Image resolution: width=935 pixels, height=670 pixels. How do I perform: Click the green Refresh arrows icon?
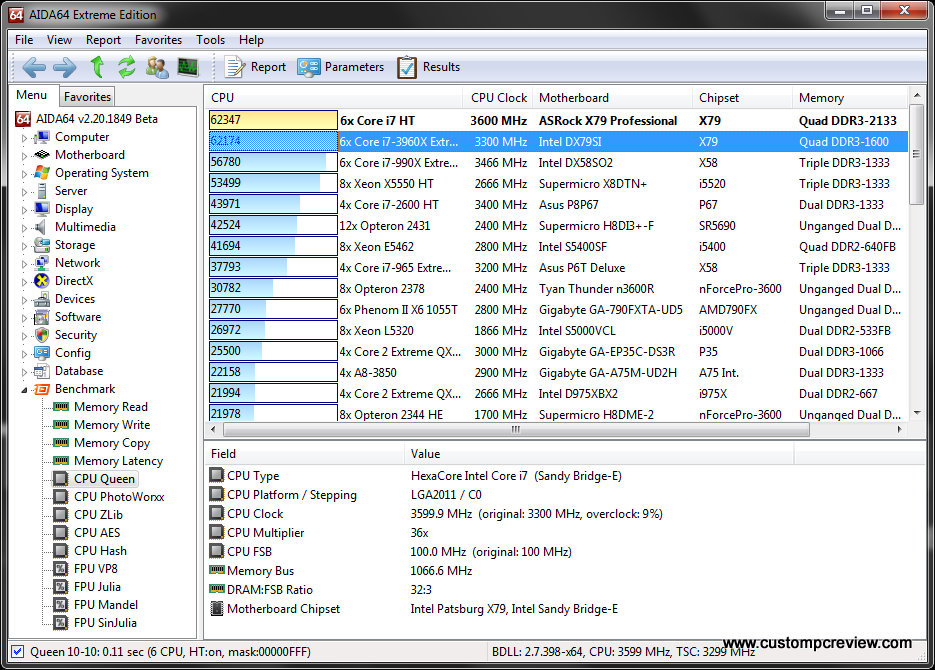tap(126, 67)
